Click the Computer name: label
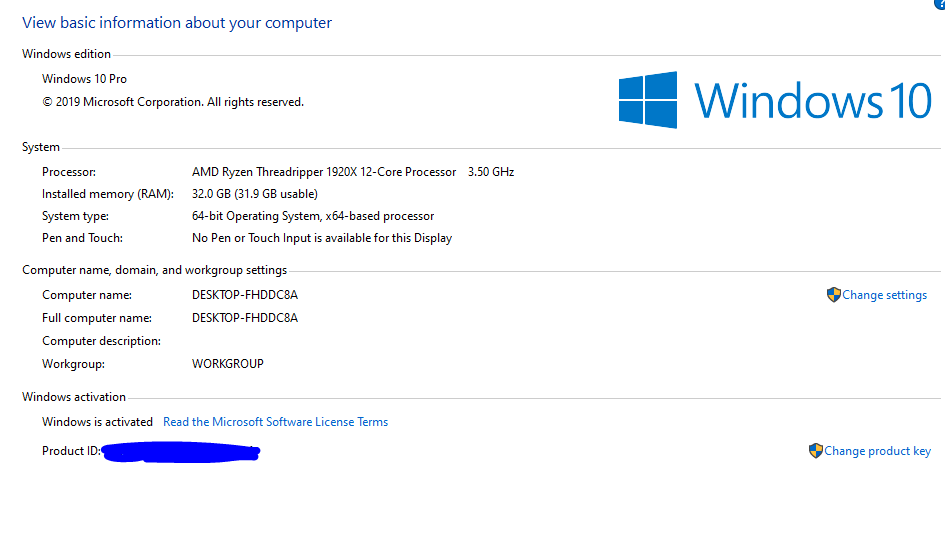945x559 pixels. (87, 295)
